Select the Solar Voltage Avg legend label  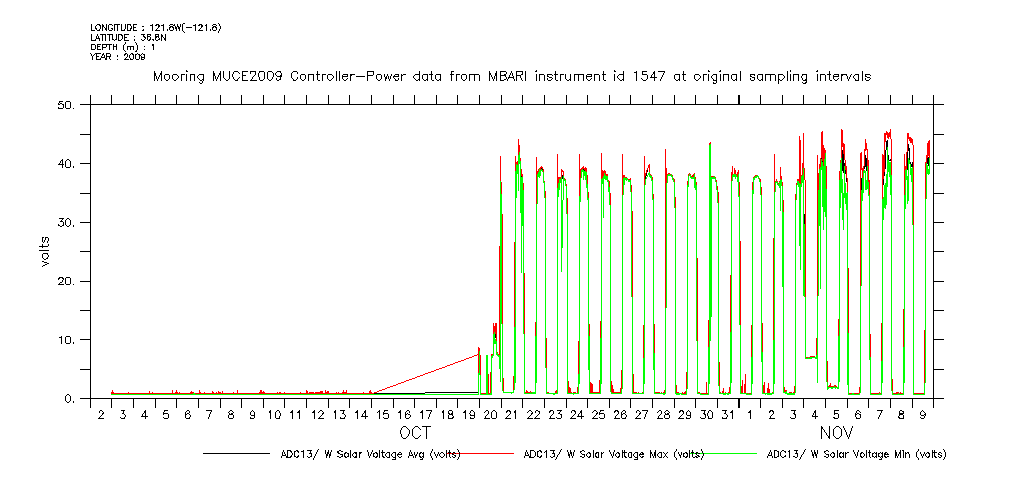click(x=370, y=454)
